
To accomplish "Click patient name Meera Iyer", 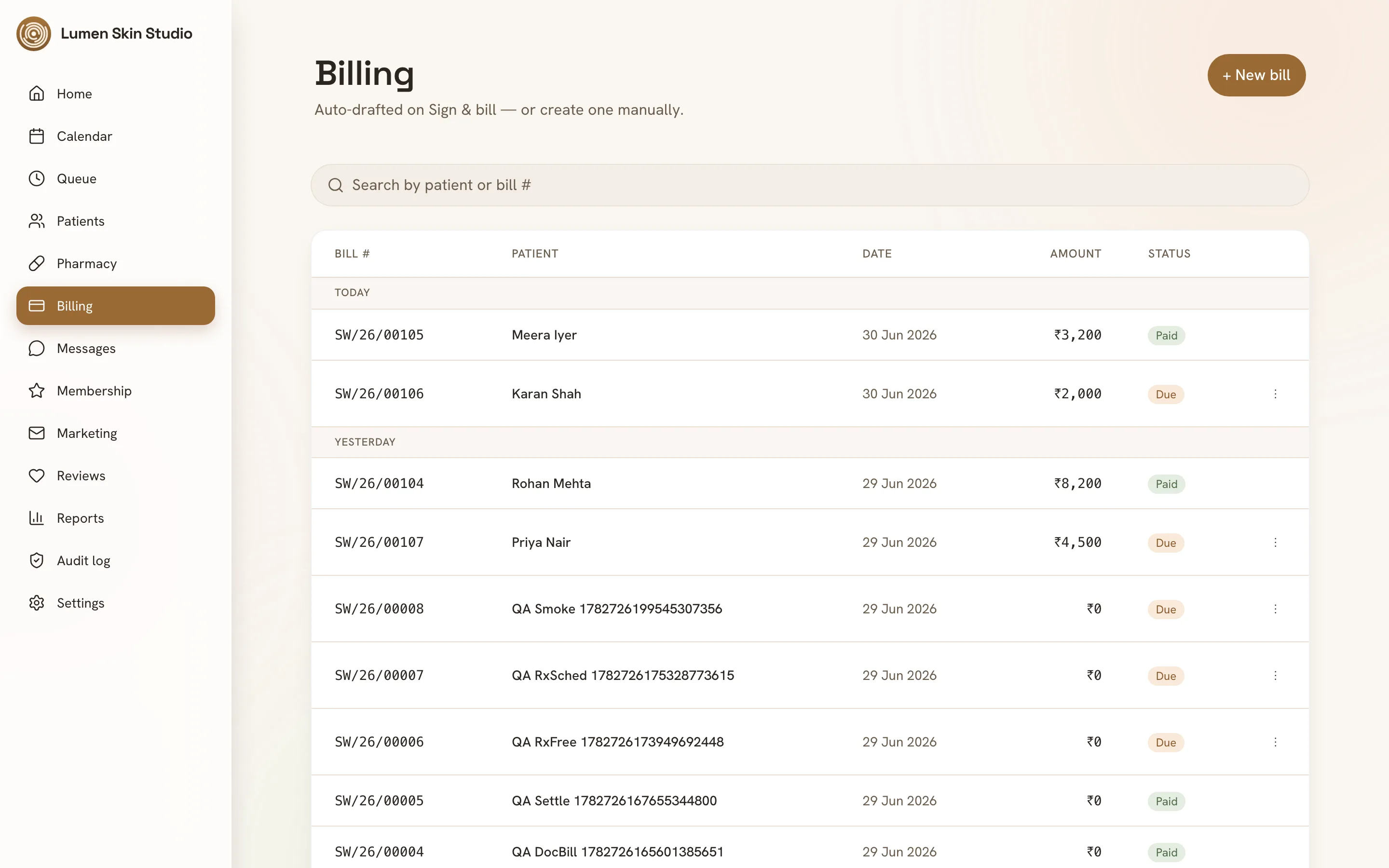I will click(x=544, y=335).
